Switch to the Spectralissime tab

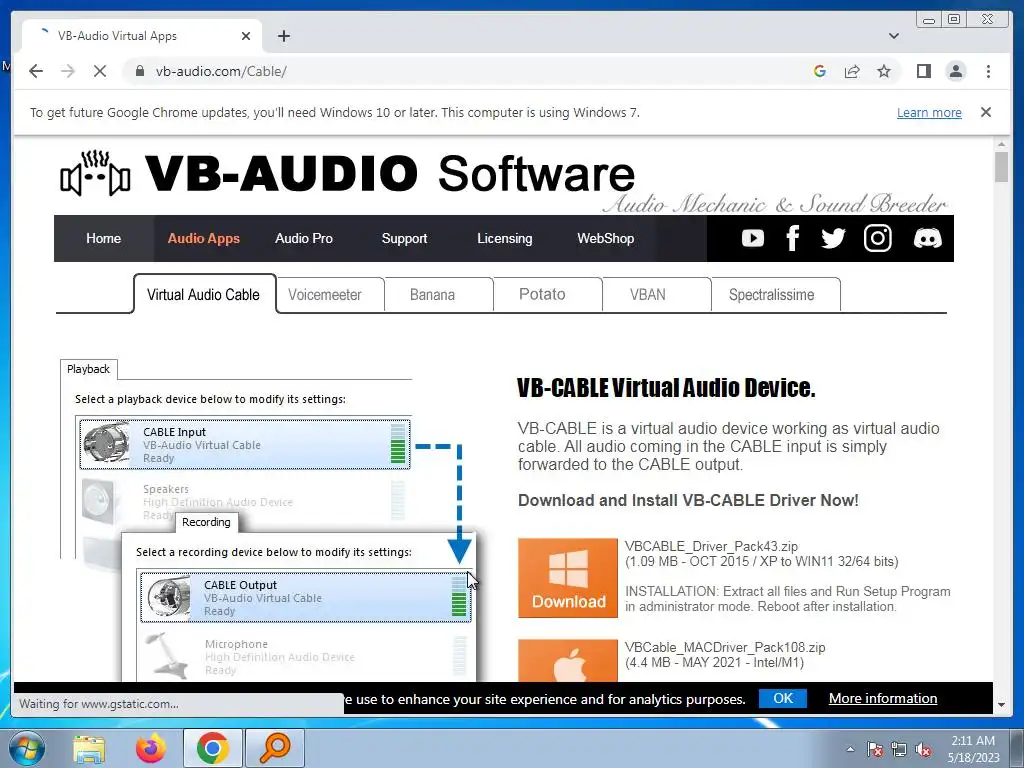point(776,295)
